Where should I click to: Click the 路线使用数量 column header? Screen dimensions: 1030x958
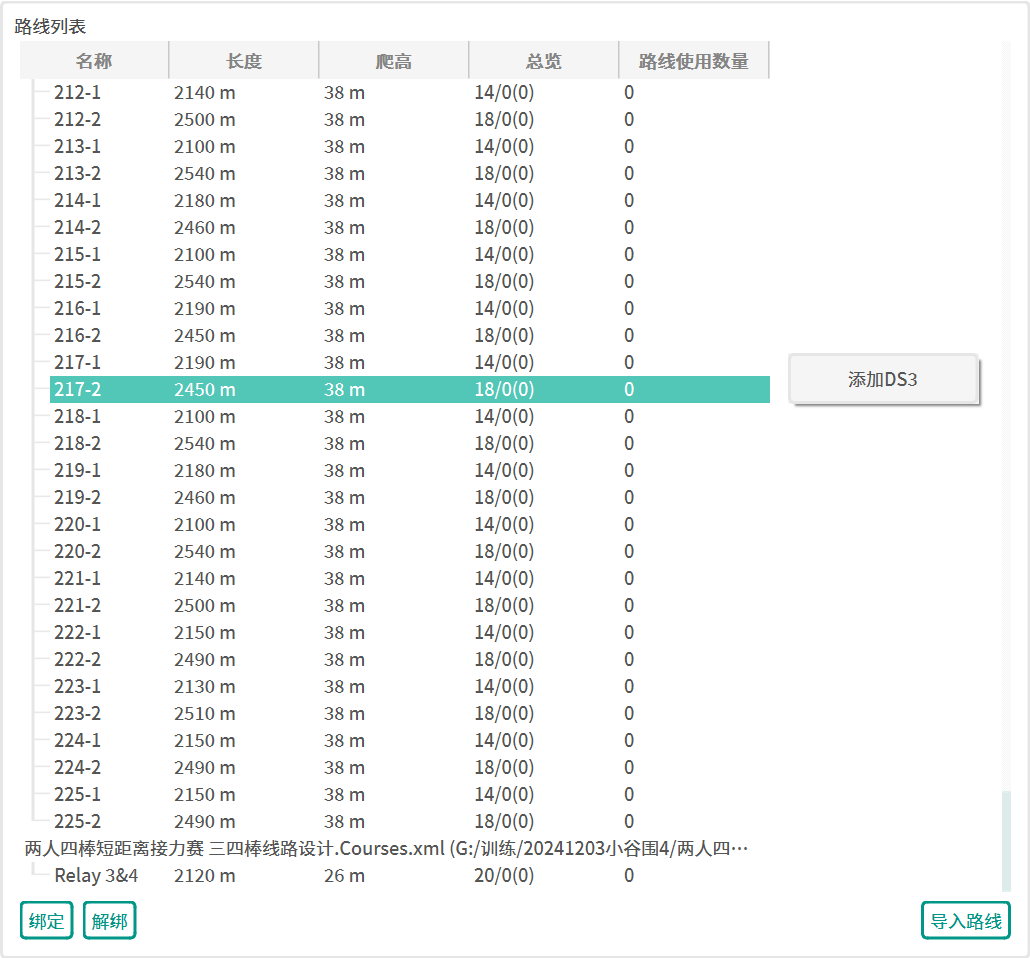pos(693,61)
